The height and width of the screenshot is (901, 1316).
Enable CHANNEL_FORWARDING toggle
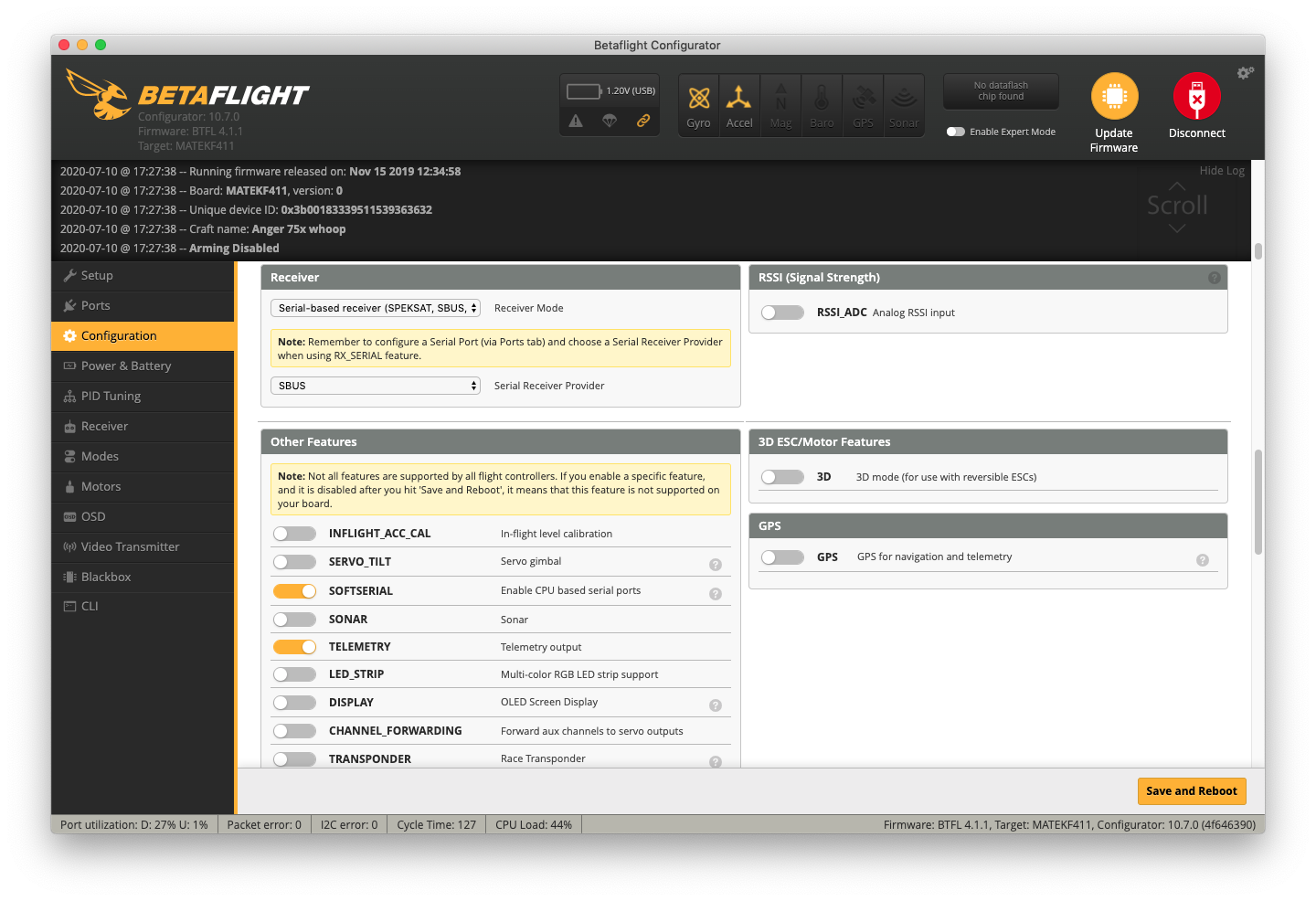point(294,731)
